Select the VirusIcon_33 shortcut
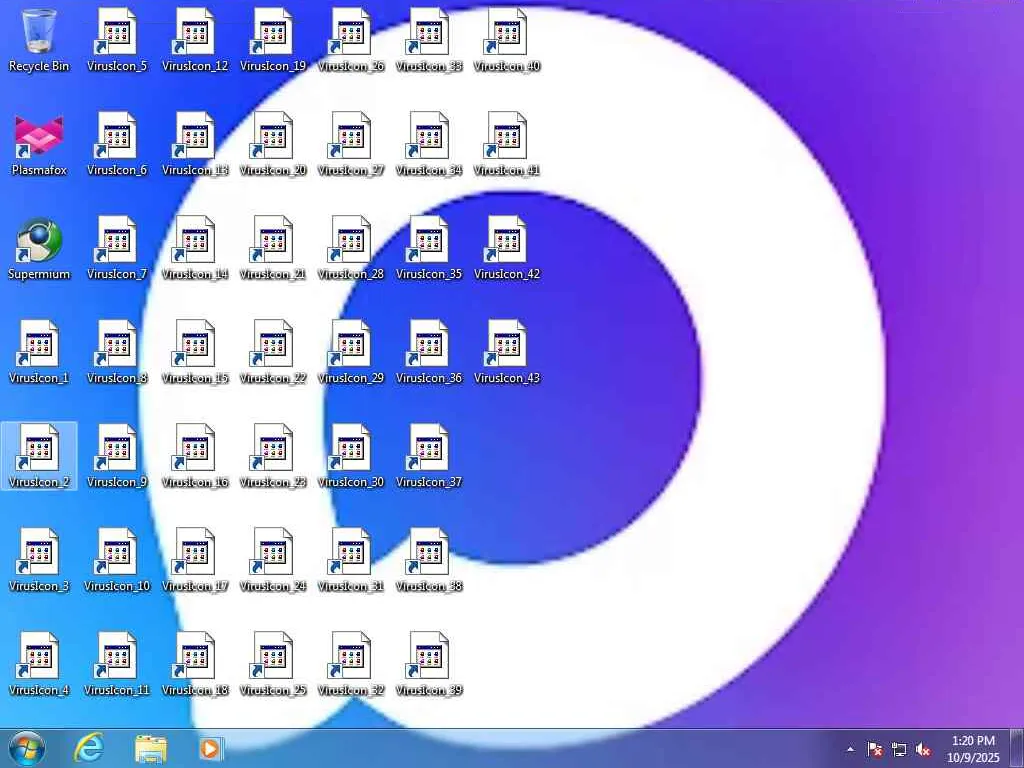The image size is (1024, 768). click(x=429, y=40)
